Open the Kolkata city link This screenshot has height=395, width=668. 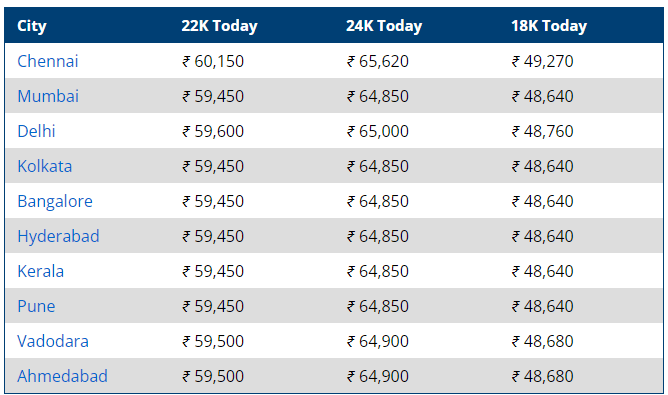pyautogui.click(x=45, y=166)
